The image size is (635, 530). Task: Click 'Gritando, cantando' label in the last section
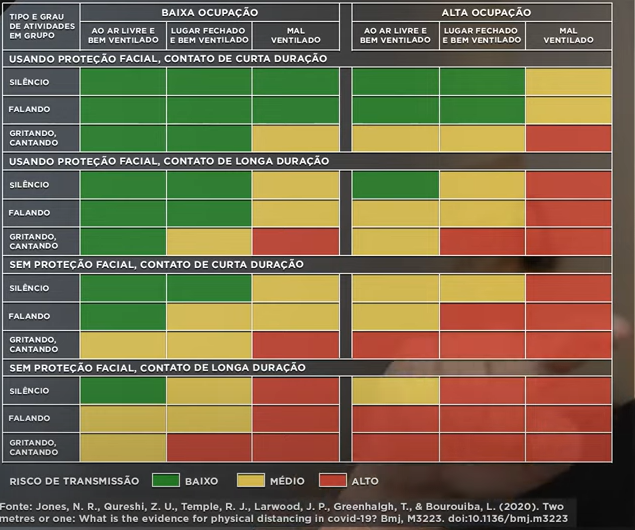click(x=35, y=447)
